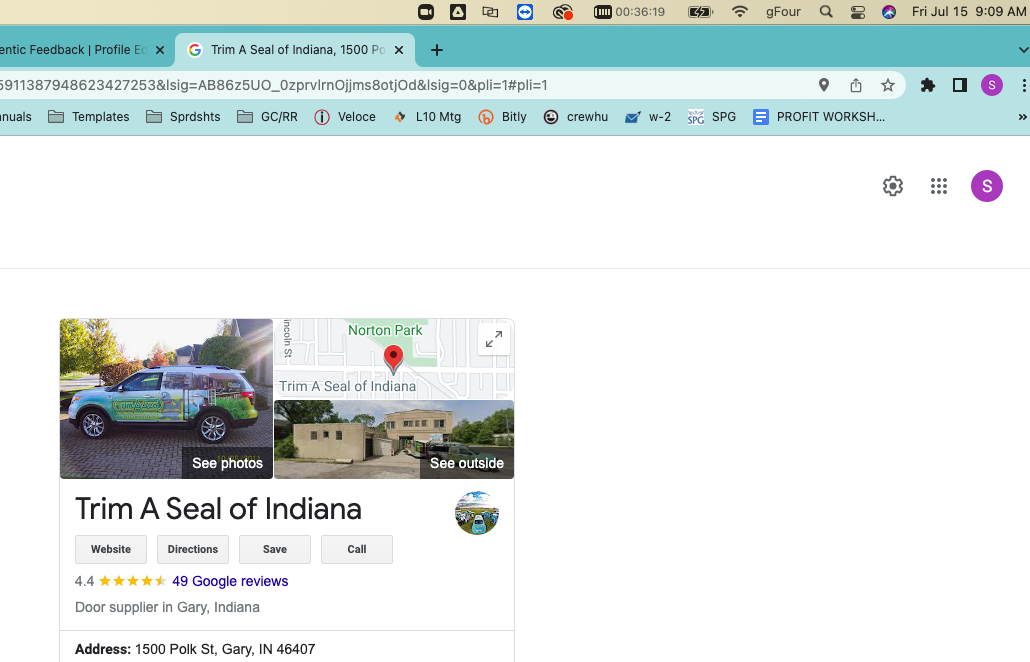Viewport: 1030px width, 662px height.
Task: Open the 49 Google reviews link
Action: point(230,581)
